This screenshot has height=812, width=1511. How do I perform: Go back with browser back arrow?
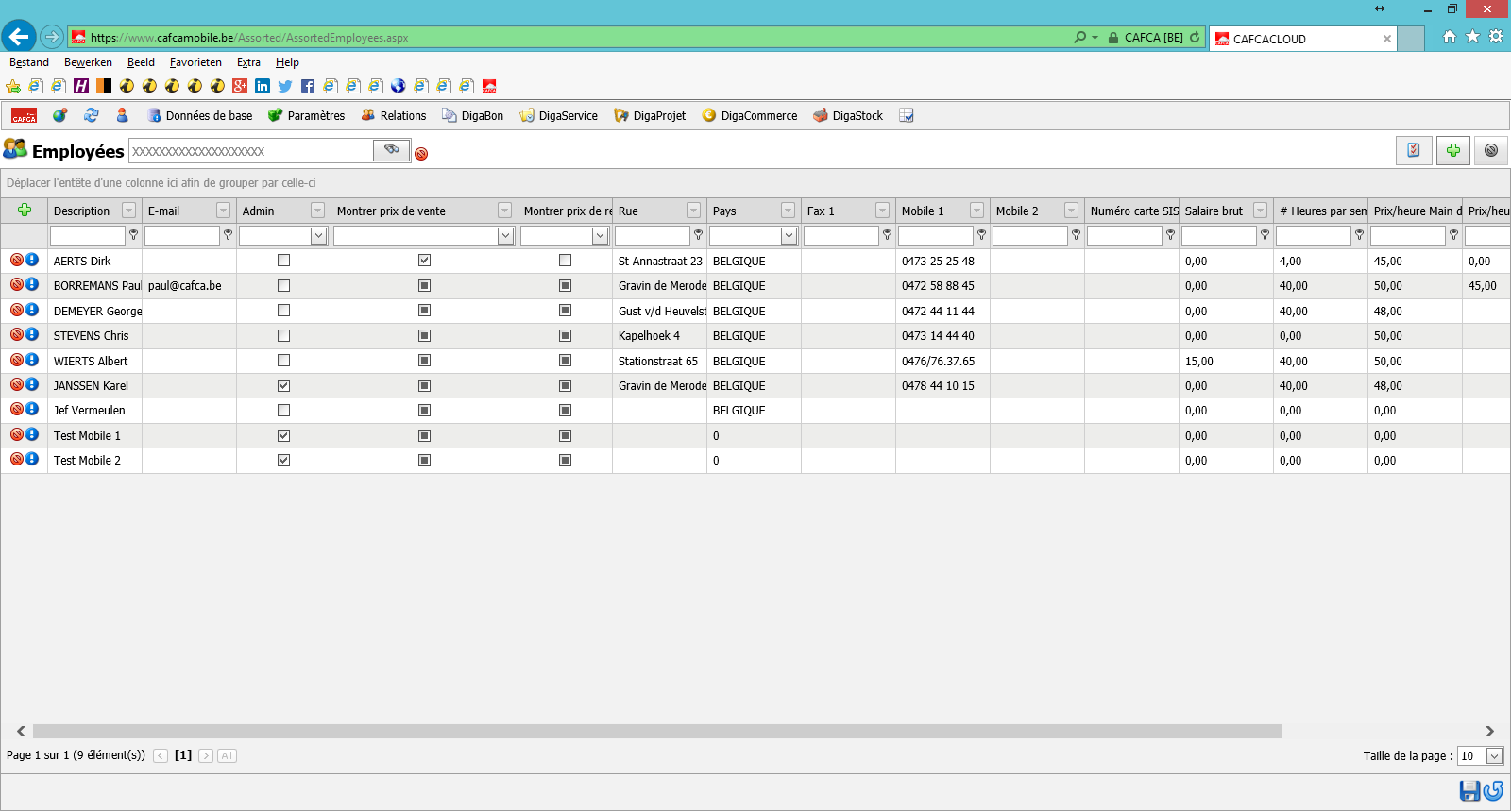pos(19,37)
